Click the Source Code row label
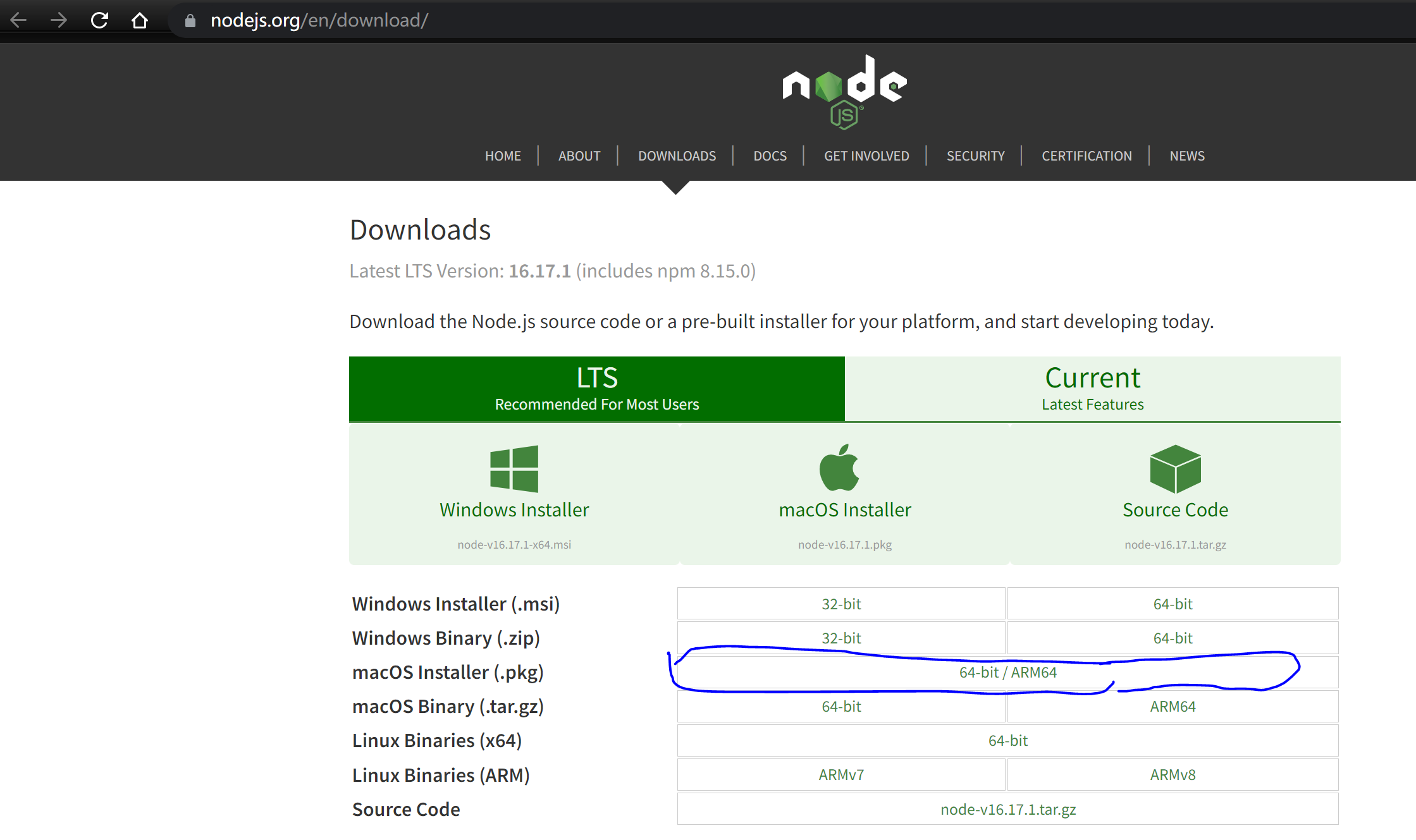1416x840 pixels. (x=406, y=809)
